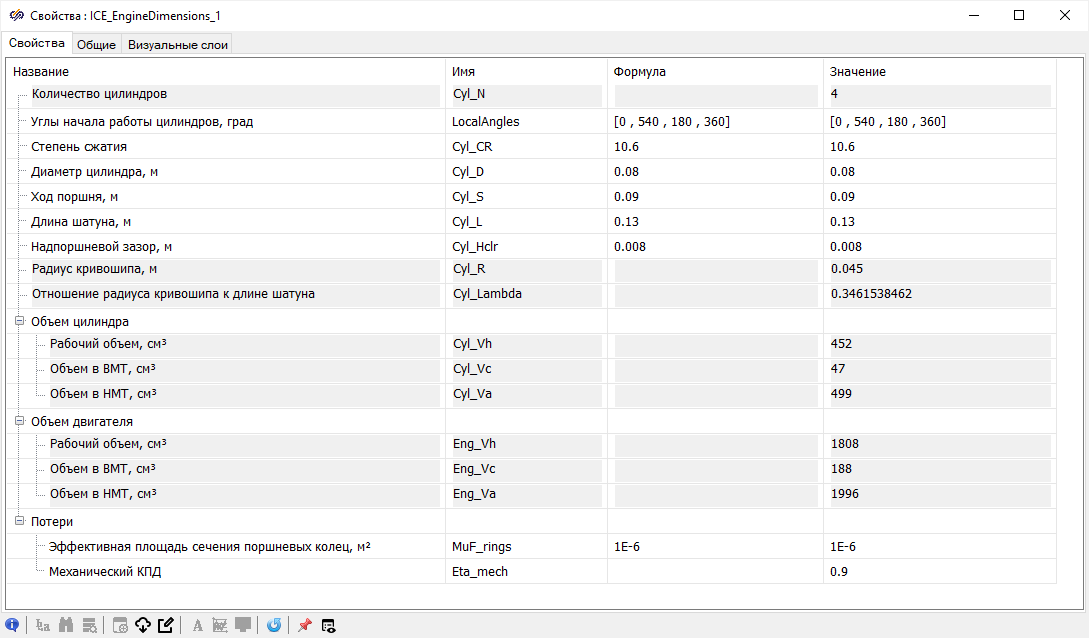The height and width of the screenshot is (638, 1089).
Task: Click the cloud download icon
Action: click(x=143, y=626)
